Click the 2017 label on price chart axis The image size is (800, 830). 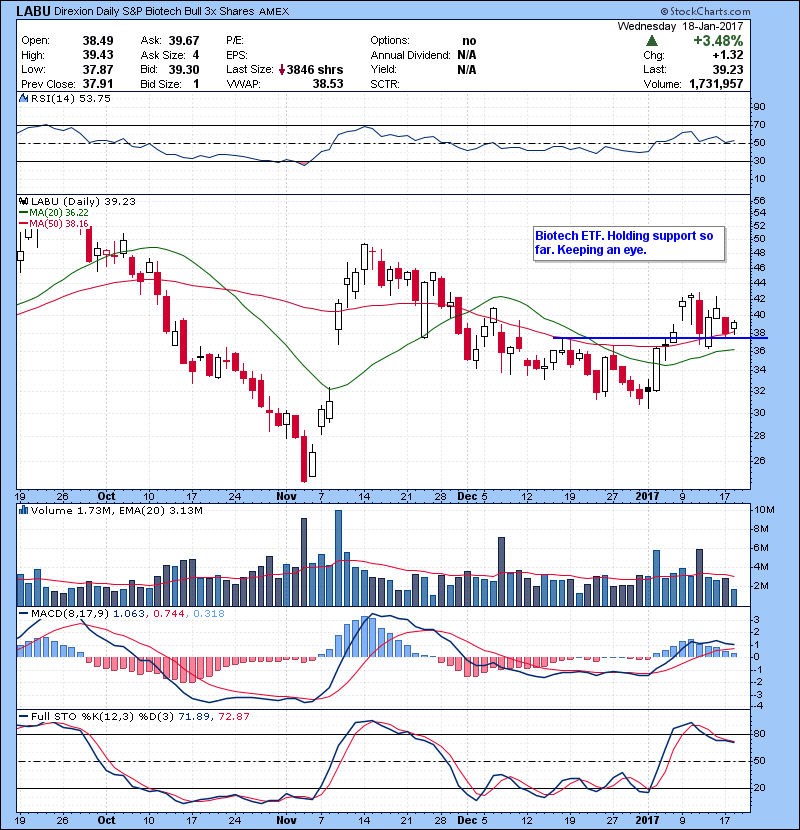point(648,496)
